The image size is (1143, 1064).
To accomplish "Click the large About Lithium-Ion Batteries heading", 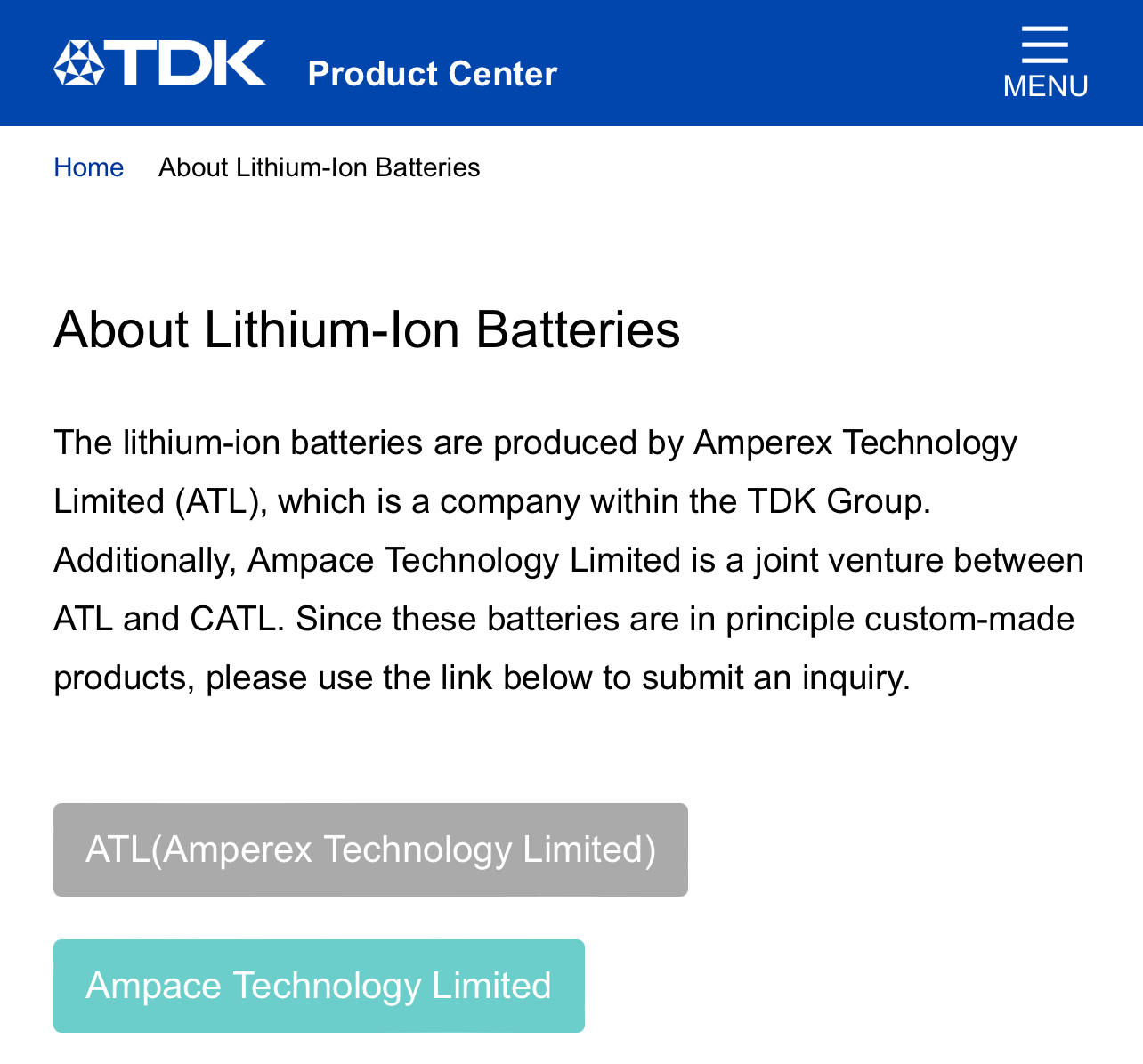I will pyautogui.click(x=367, y=329).
